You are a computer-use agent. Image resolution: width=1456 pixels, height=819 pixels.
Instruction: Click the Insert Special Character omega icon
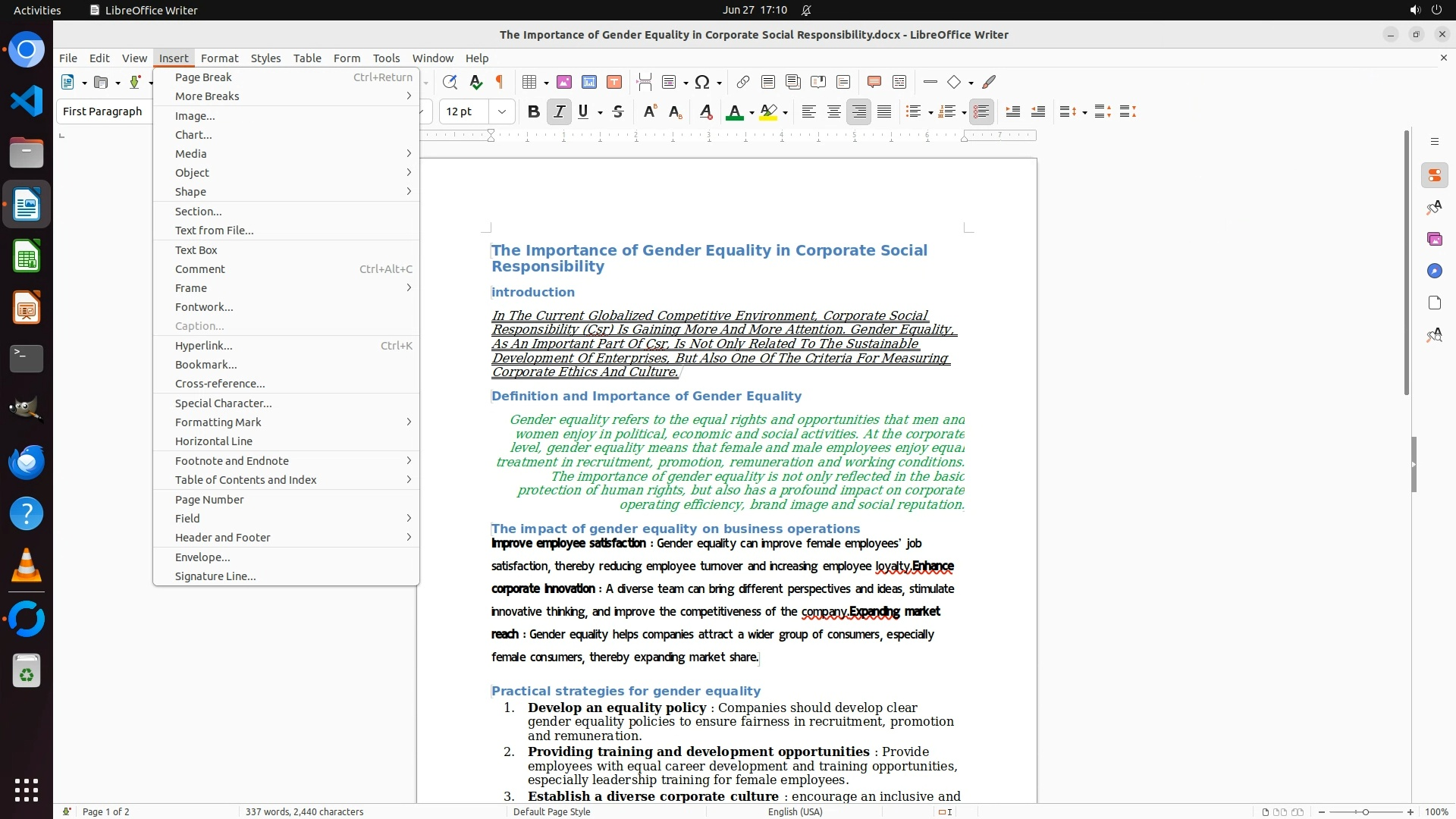(703, 82)
